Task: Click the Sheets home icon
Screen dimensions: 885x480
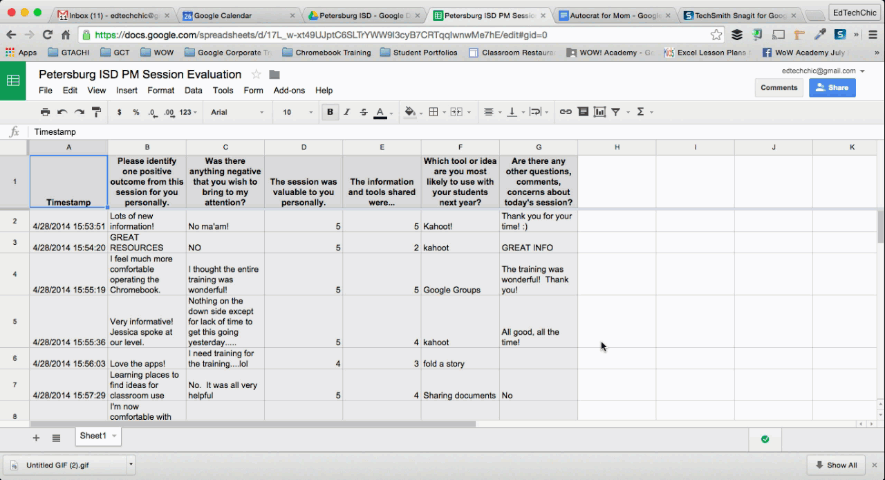Action: [13, 81]
